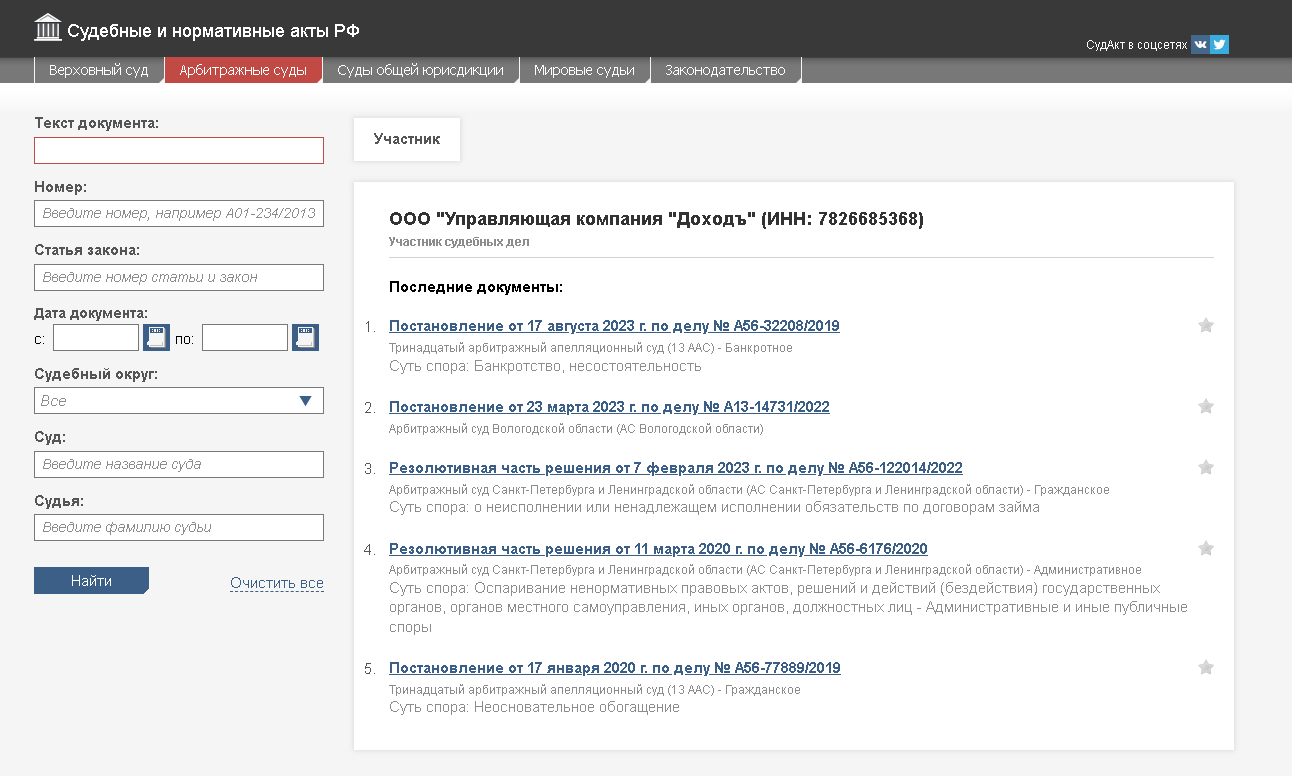
Task: Switch to Верховный суд tab
Action: (x=98, y=70)
